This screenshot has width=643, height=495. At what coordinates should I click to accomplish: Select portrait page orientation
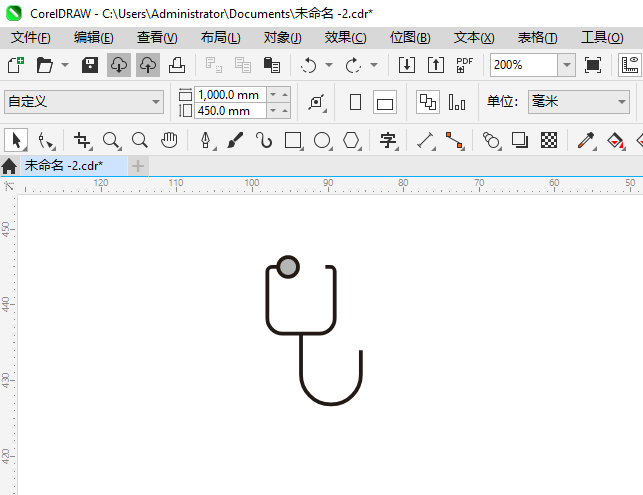[x=356, y=102]
